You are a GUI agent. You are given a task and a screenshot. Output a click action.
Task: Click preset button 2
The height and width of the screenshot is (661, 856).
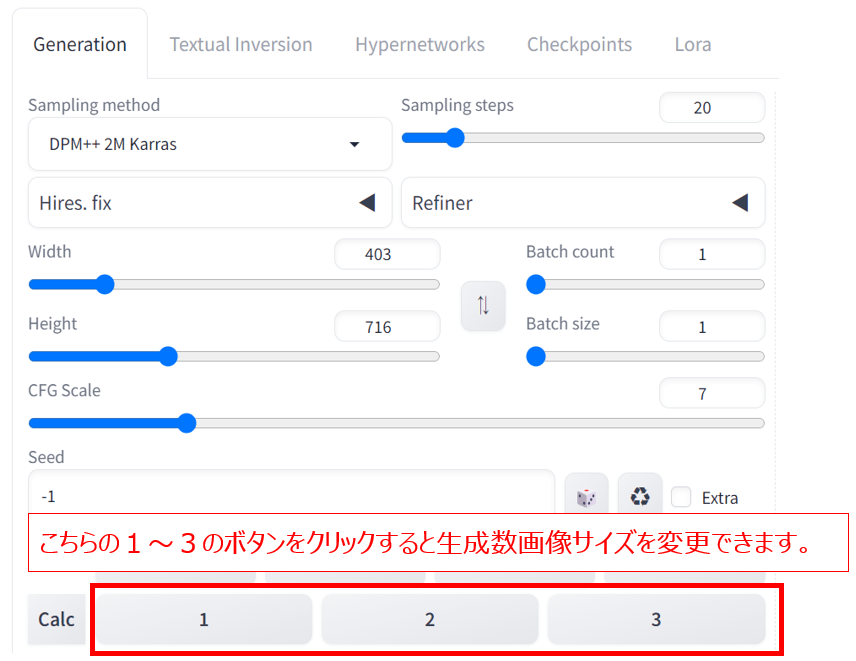click(x=430, y=620)
